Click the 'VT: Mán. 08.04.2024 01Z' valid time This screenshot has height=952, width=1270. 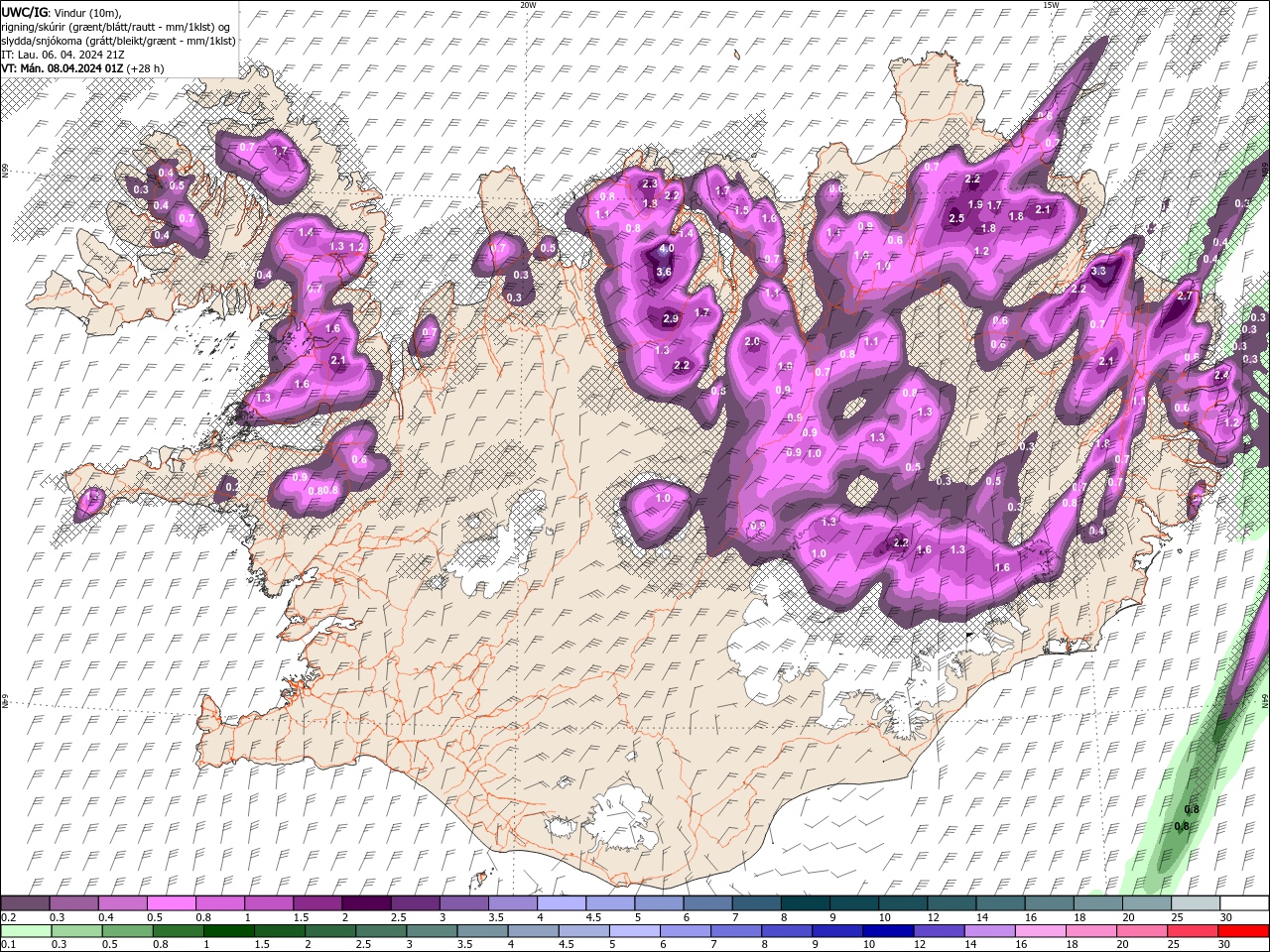(x=63, y=68)
